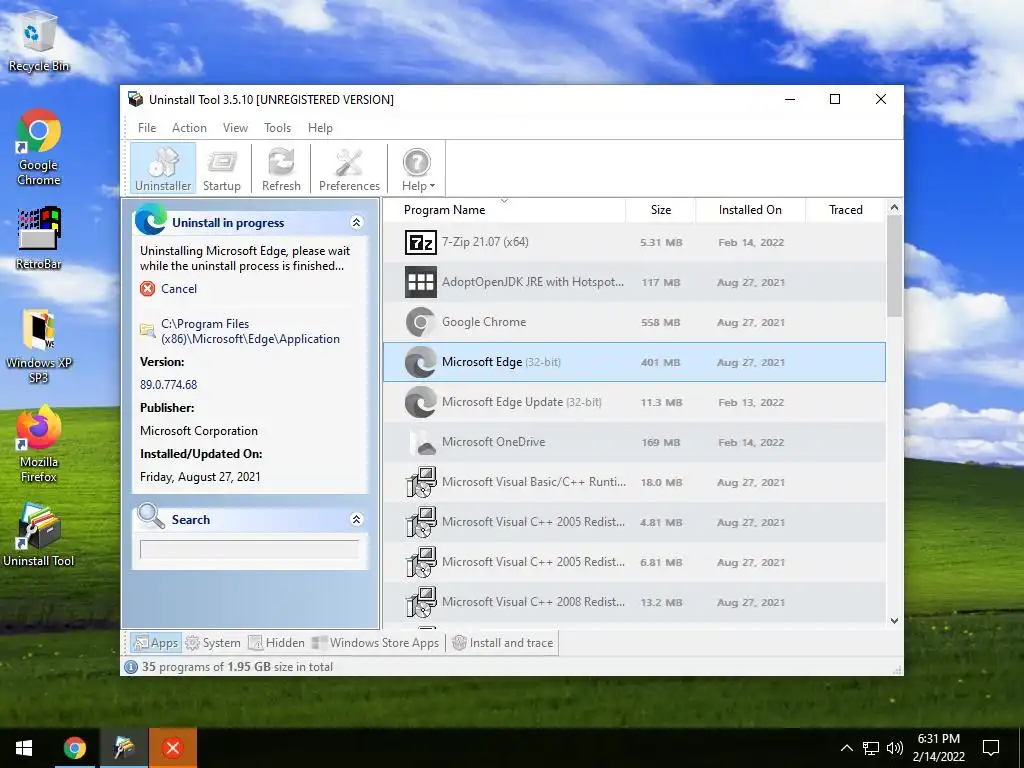This screenshot has width=1024, height=768.
Task: Open the Help toolbar dropdown
Action: pyautogui.click(x=417, y=168)
